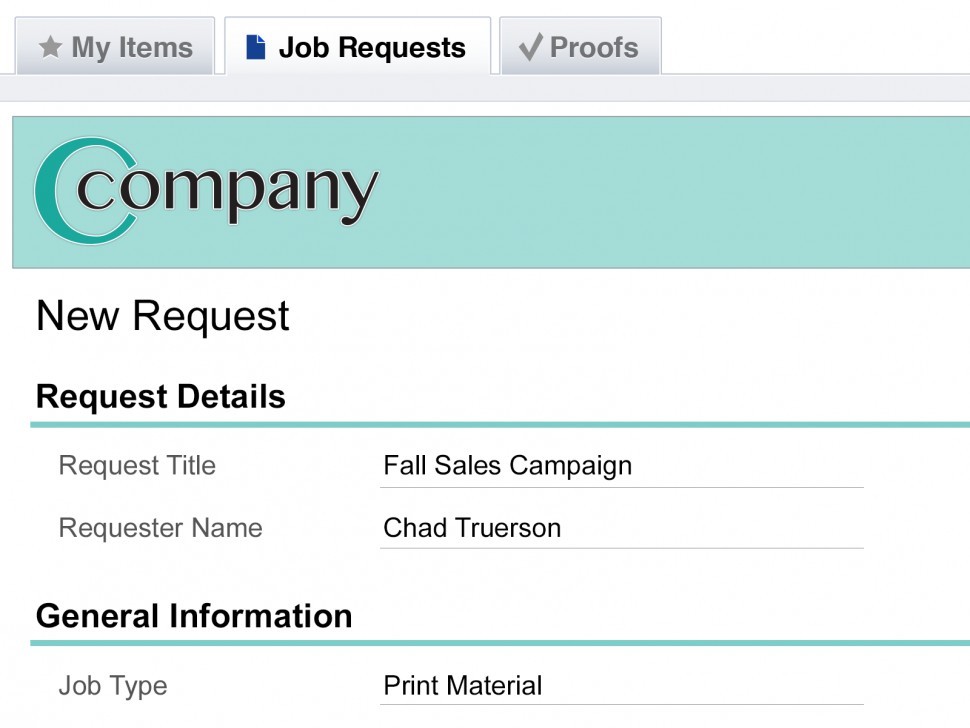Click the blue document icon on Job Requests
Image resolution: width=970 pixels, height=728 pixels.
pos(256,47)
